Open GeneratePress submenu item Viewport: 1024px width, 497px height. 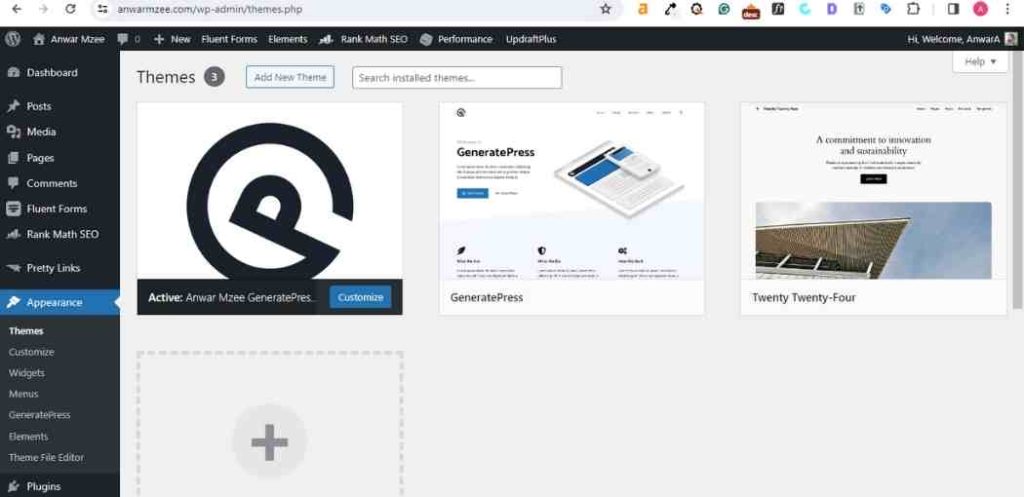[x=39, y=415]
